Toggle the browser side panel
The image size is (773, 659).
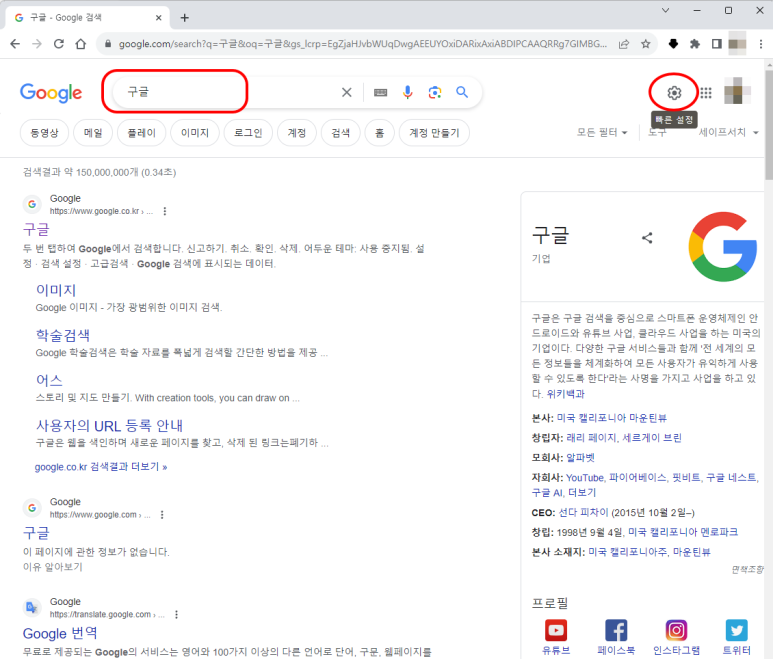click(717, 44)
